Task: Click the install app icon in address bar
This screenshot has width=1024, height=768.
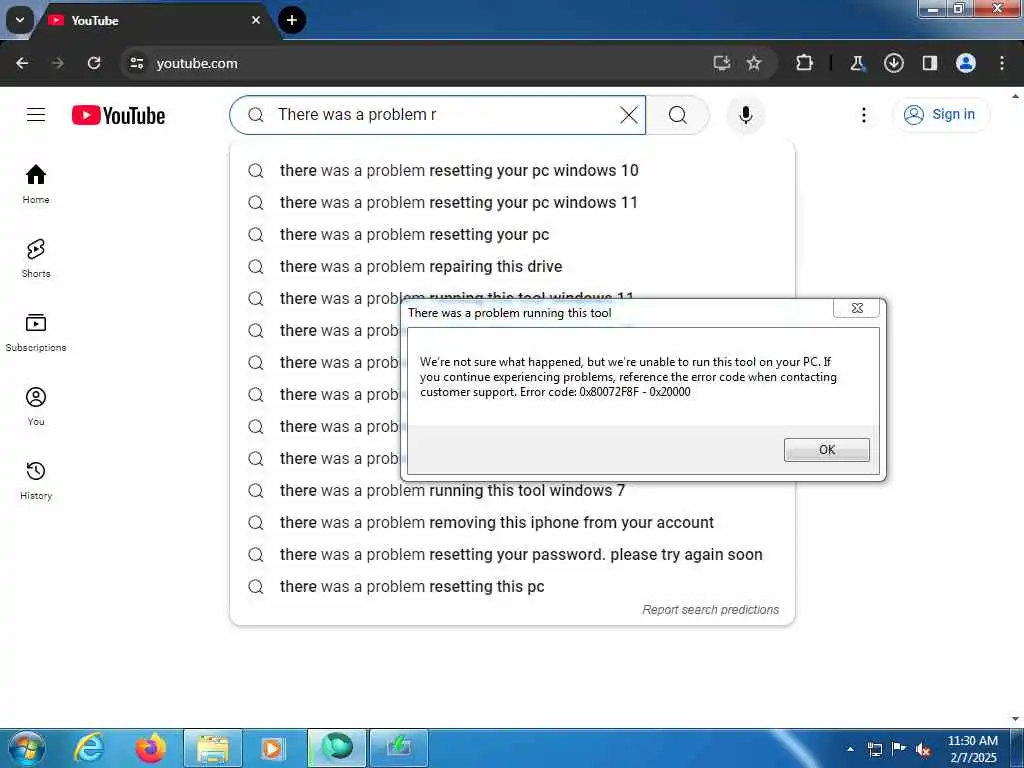Action: (x=722, y=63)
